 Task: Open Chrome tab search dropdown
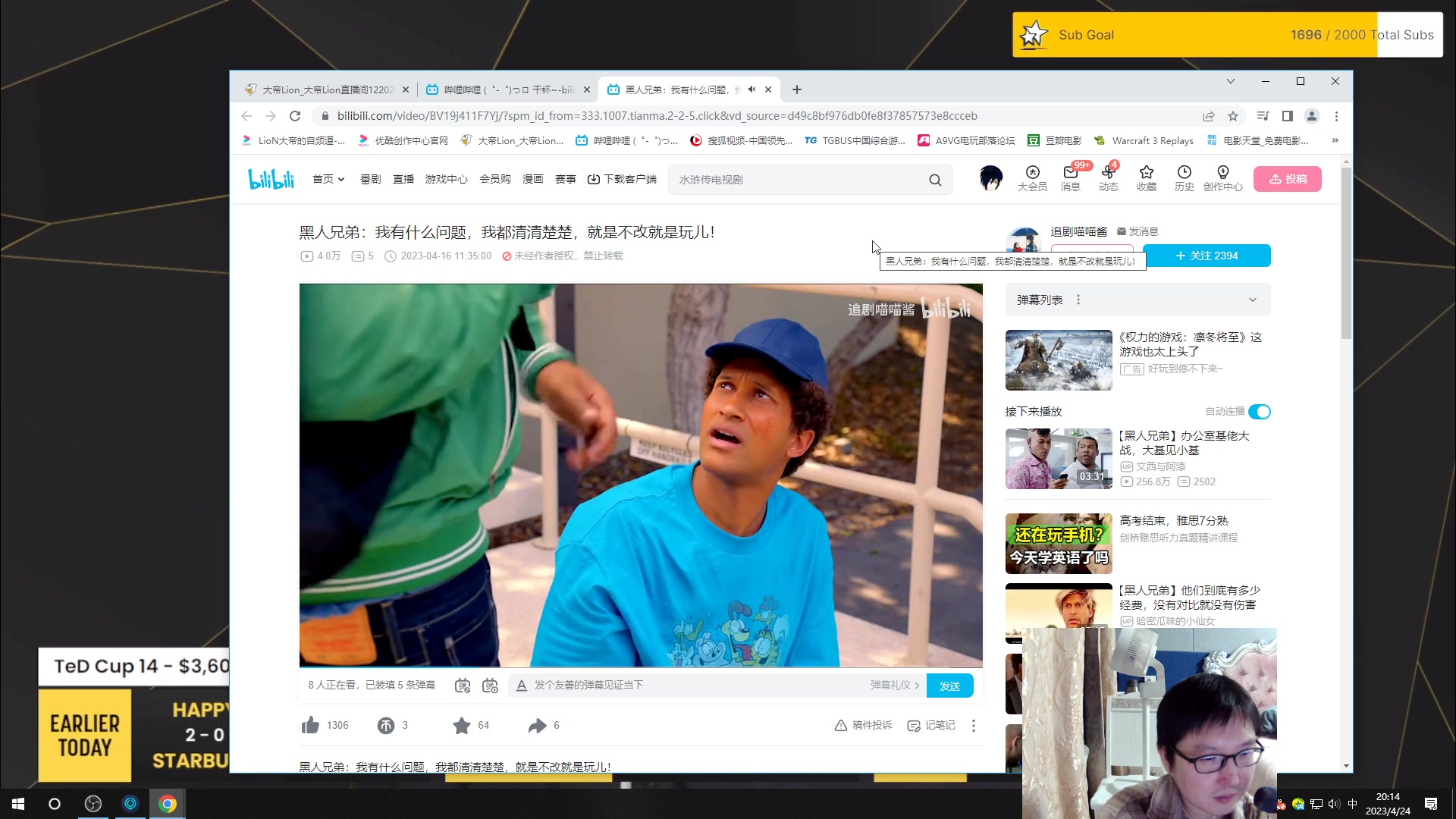pyautogui.click(x=1230, y=81)
